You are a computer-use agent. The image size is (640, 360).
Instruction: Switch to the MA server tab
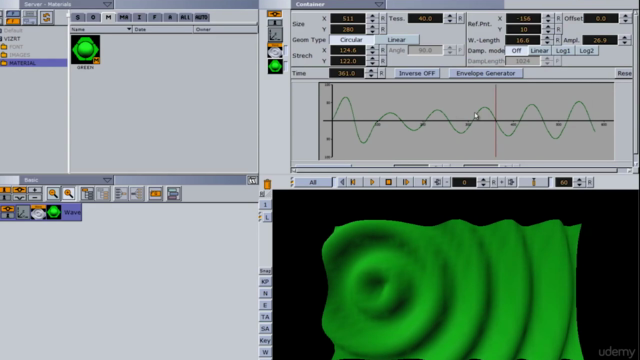124,17
